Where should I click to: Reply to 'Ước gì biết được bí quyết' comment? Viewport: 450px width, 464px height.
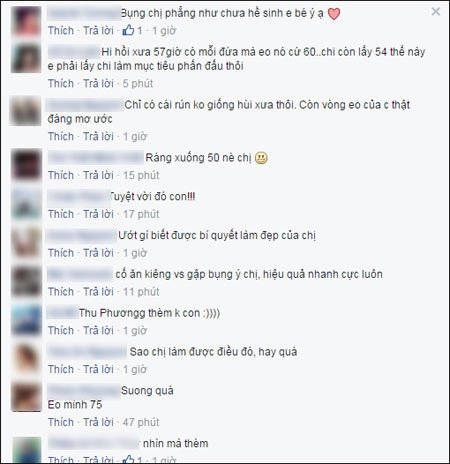point(98,253)
